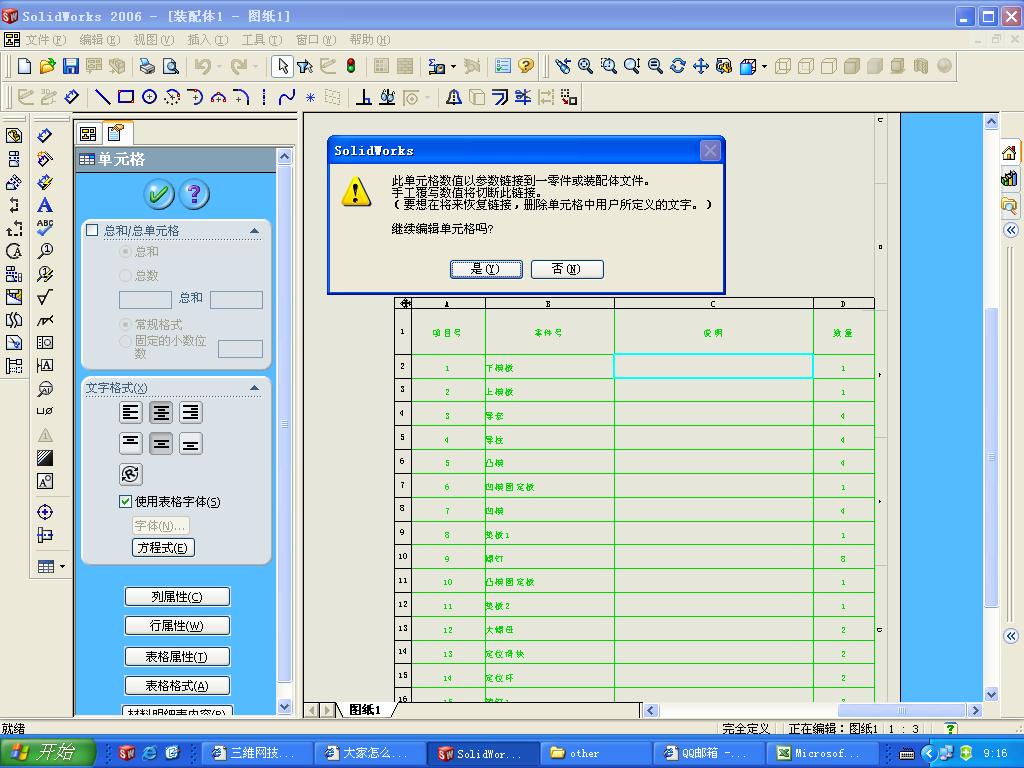Select the 总数 radio button
The height and width of the screenshot is (768, 1024).
pyautogui.click(x=125, y=275)
